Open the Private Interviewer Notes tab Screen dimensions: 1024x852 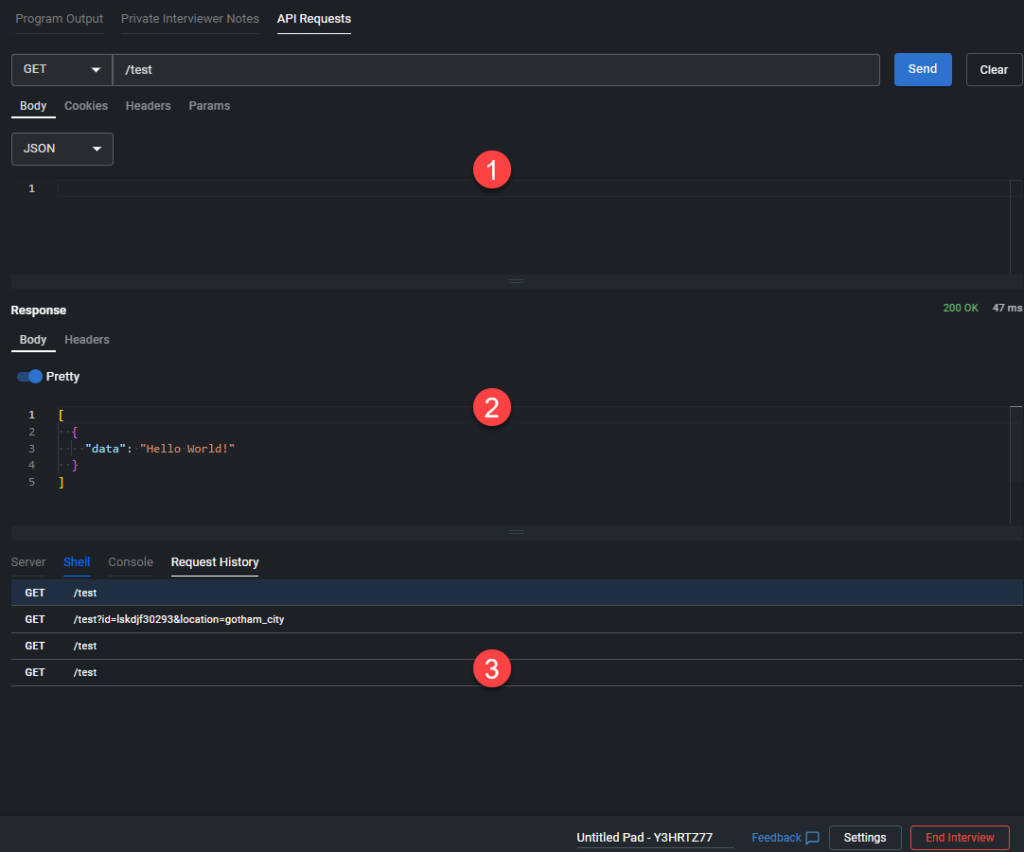tap(189, 18)
